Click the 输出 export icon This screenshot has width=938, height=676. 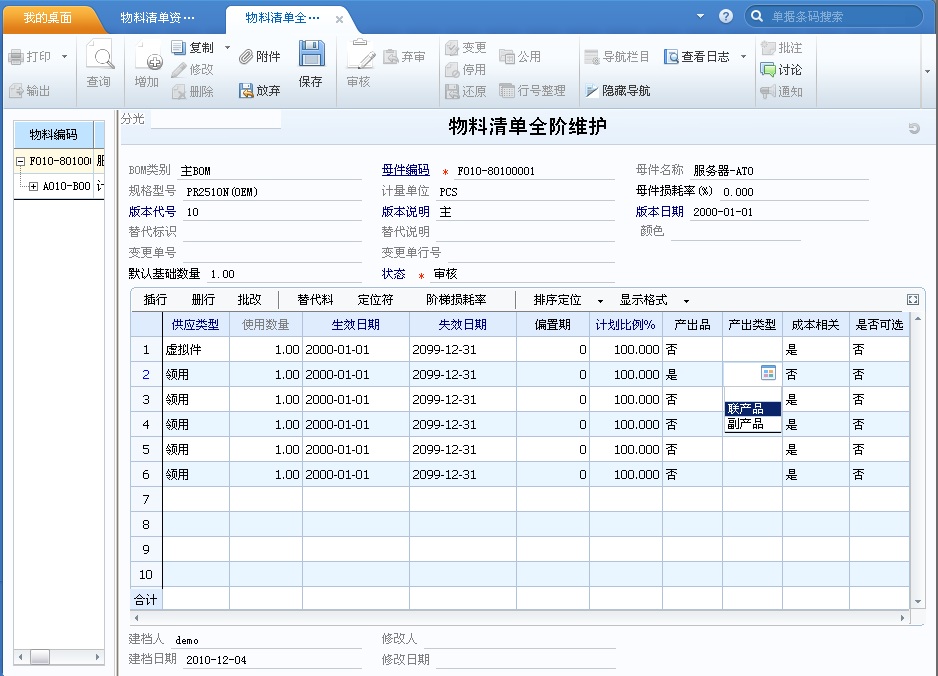tap(16, 90)
